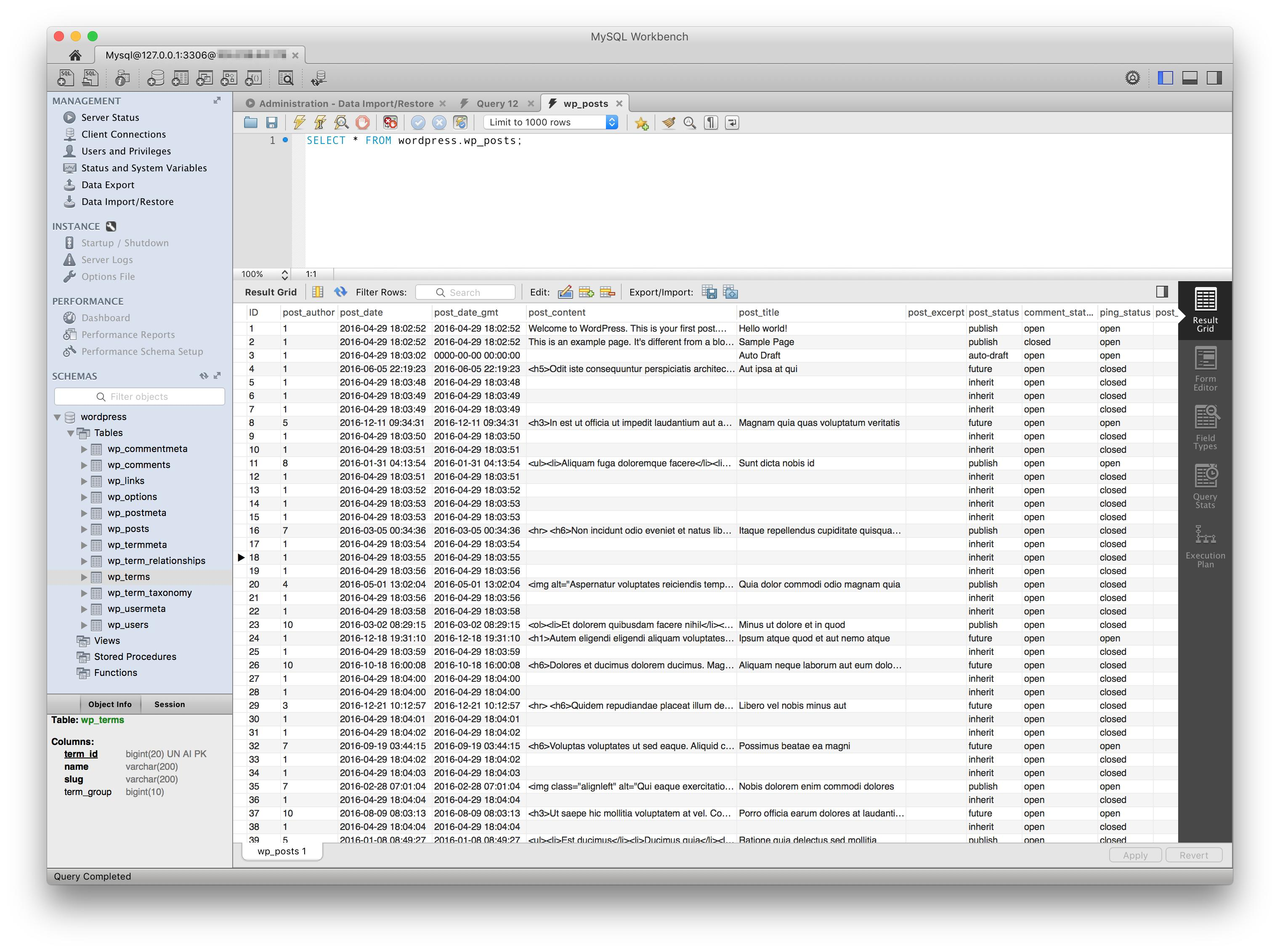Click the Result Grid panel icon
Viewport: 1280px width, 952px height.
pos(1207,306)
